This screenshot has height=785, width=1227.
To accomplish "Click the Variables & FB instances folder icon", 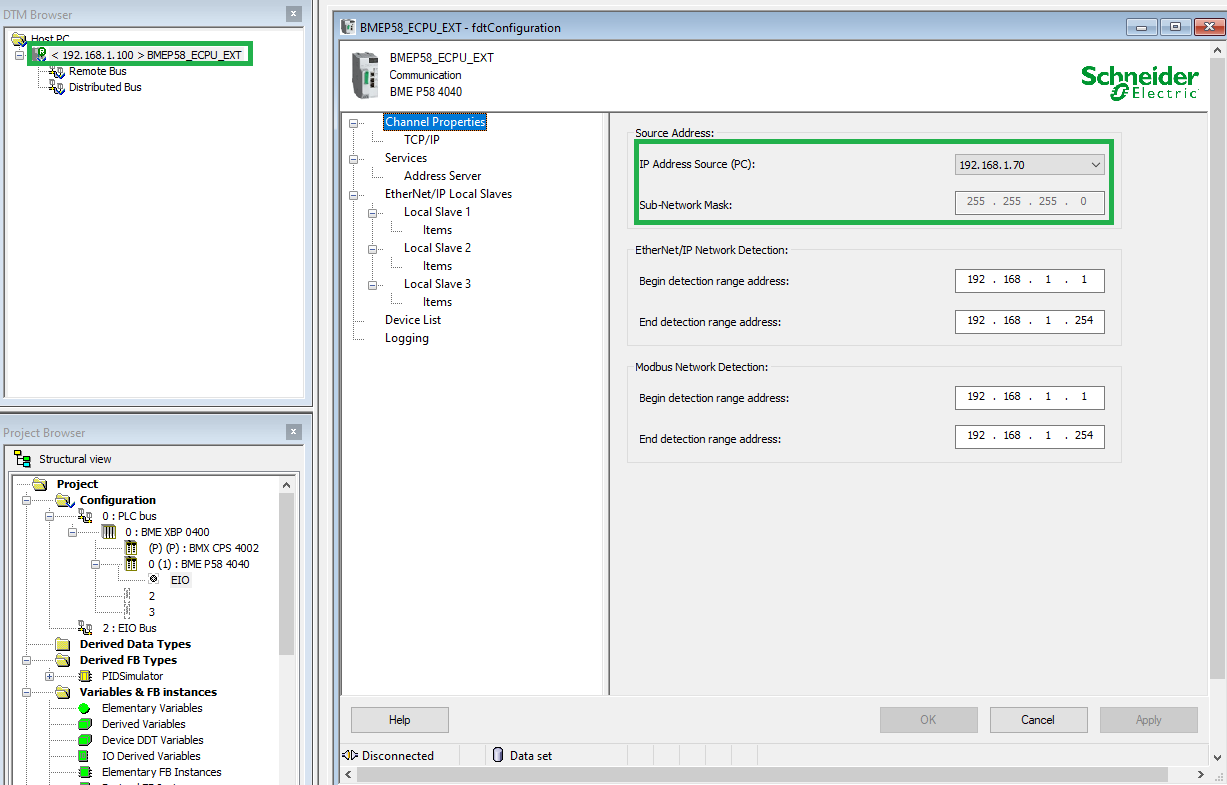I will (63, 692).
